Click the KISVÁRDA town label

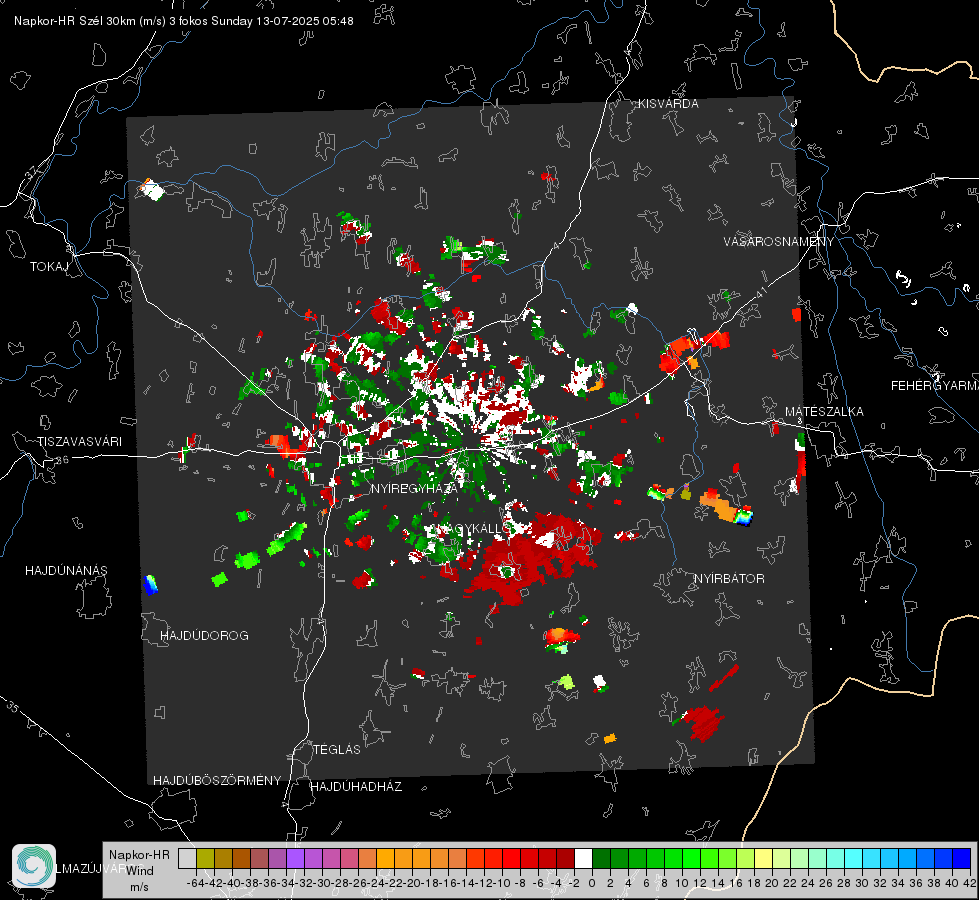[668, 104]
